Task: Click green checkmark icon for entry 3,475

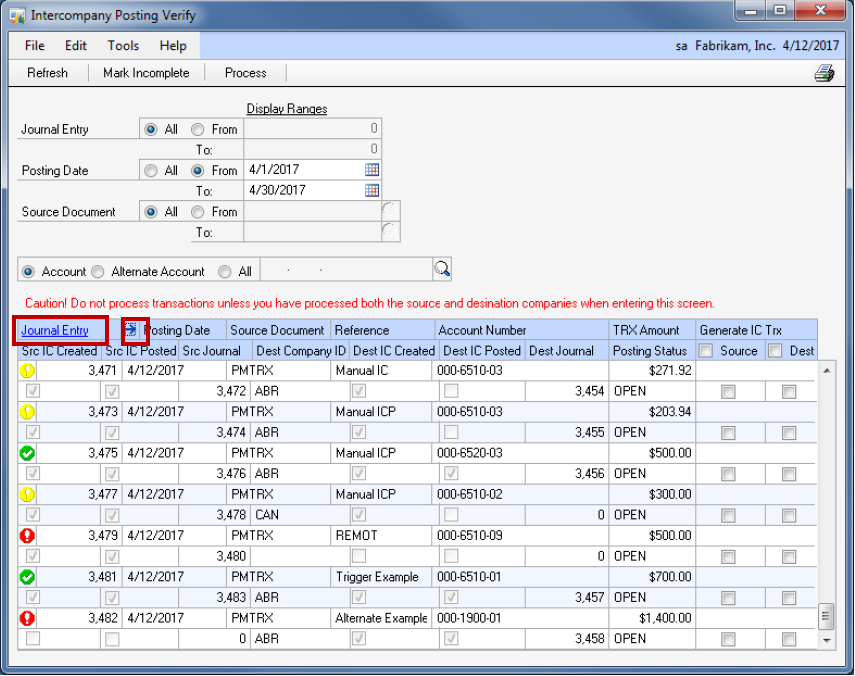Action: click(28, 453)
